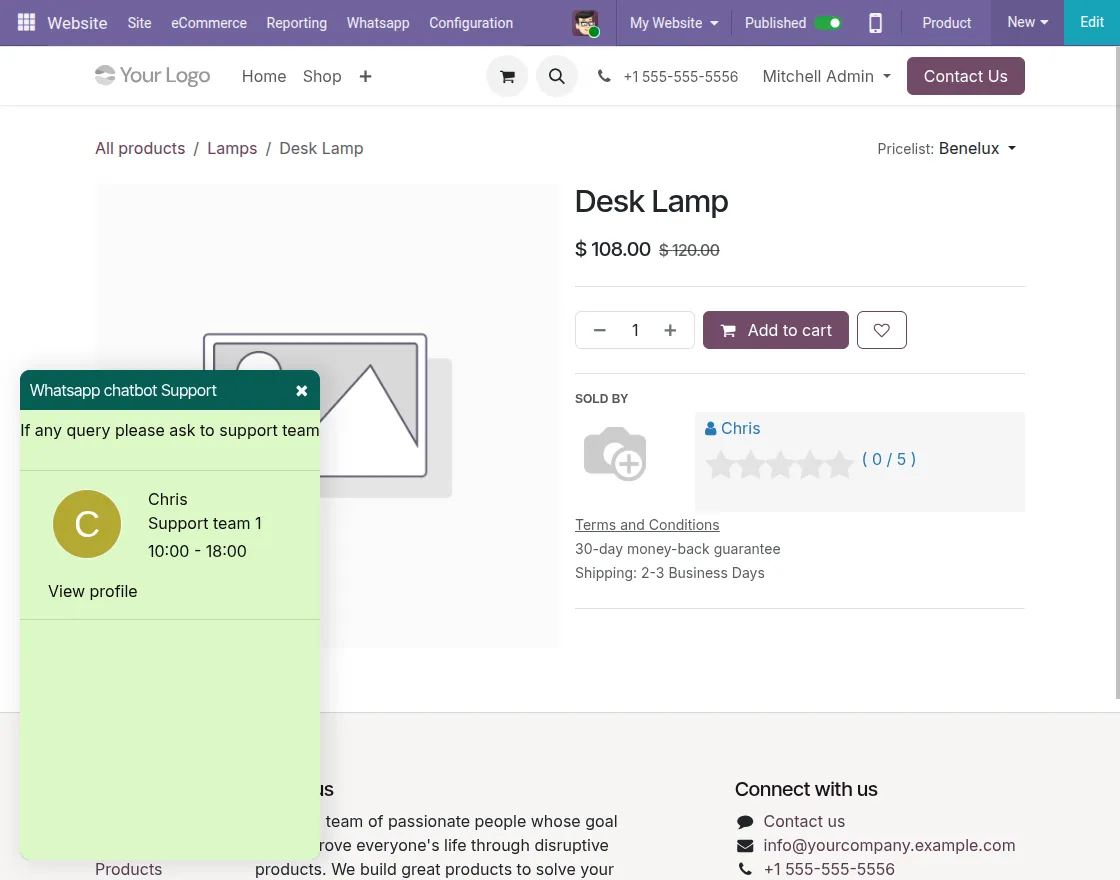The image size is (1120, 880).
Task: Open the Site menu
Action: [x=139, y=23]
